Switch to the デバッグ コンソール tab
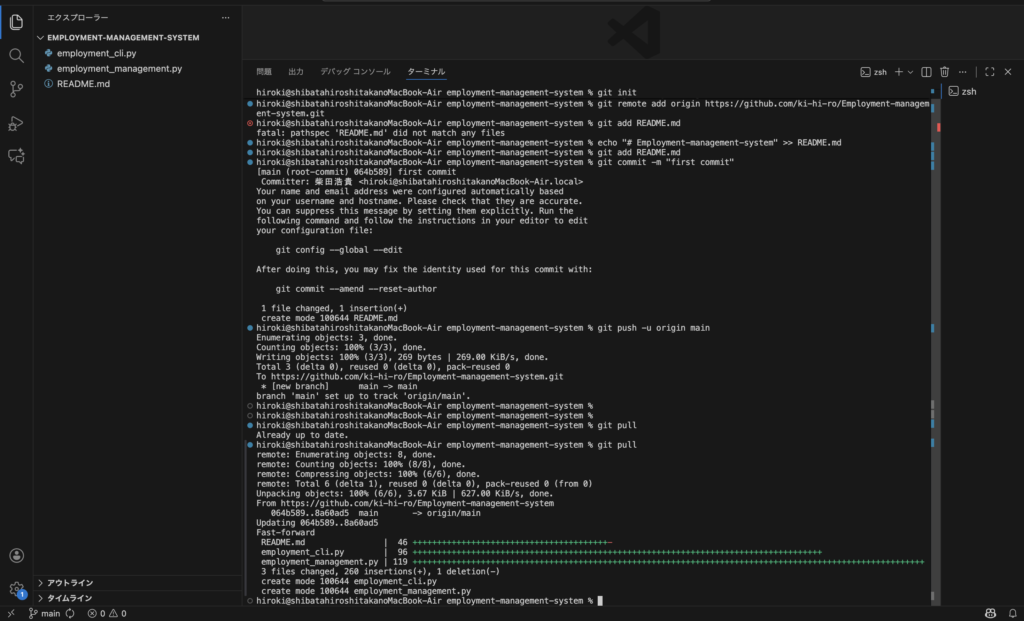Image resolution: width=1024 pixels, height=621 pixels. (355, 72)
